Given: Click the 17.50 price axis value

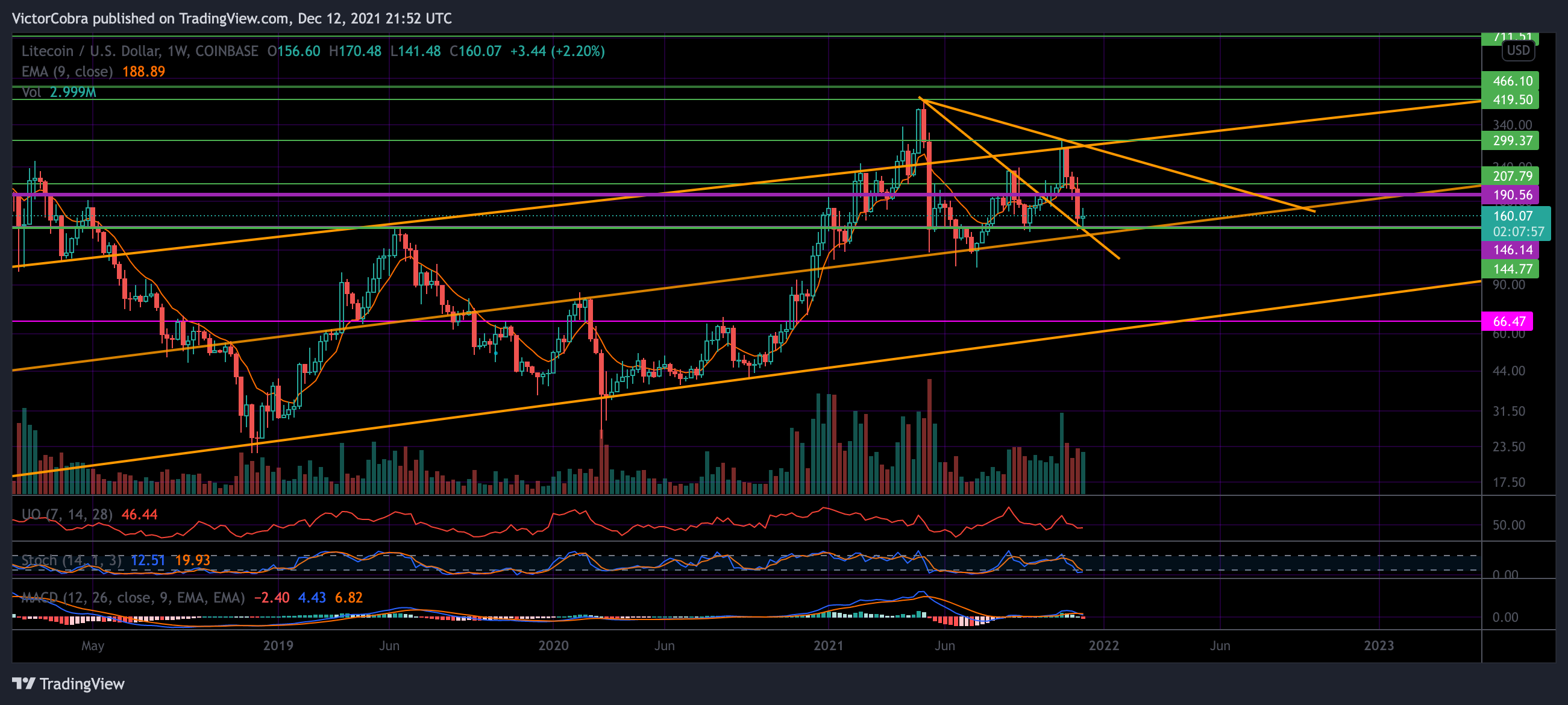Looking at the screenshot, I should tap(1508, 483).
